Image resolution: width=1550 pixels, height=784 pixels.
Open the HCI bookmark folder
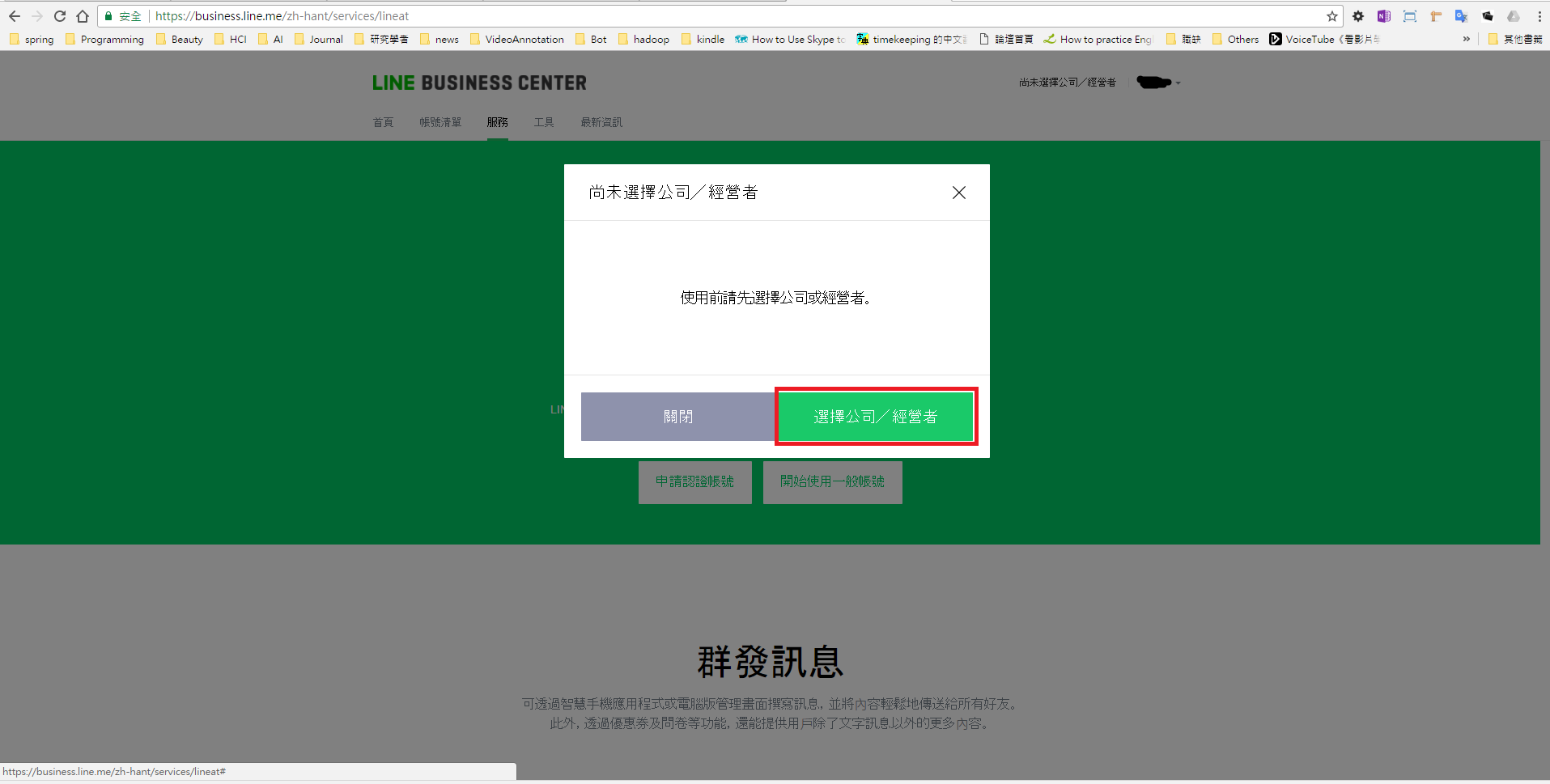pyautogui.click(x=231, y=39)
